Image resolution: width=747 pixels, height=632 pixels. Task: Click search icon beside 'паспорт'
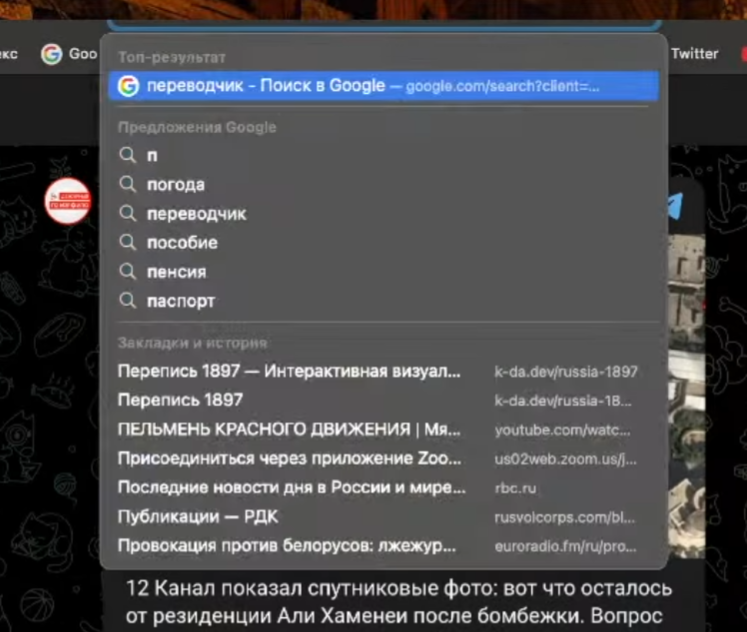[128, 301]
